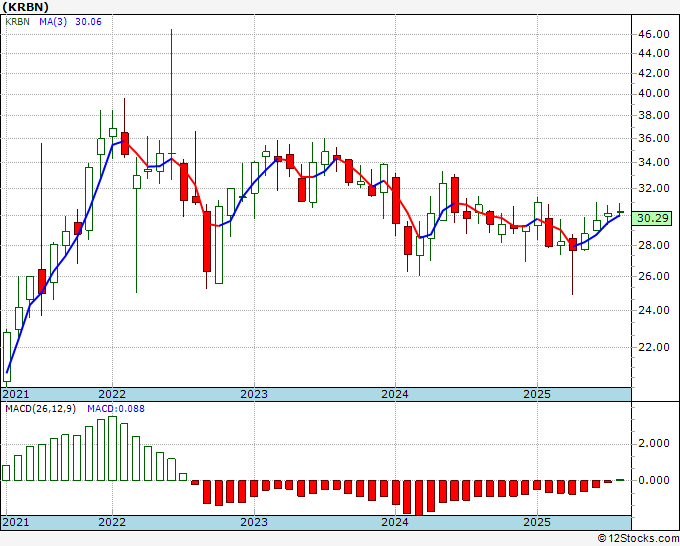Click the 0.000 MACD axis label

(x=654, y=480)
